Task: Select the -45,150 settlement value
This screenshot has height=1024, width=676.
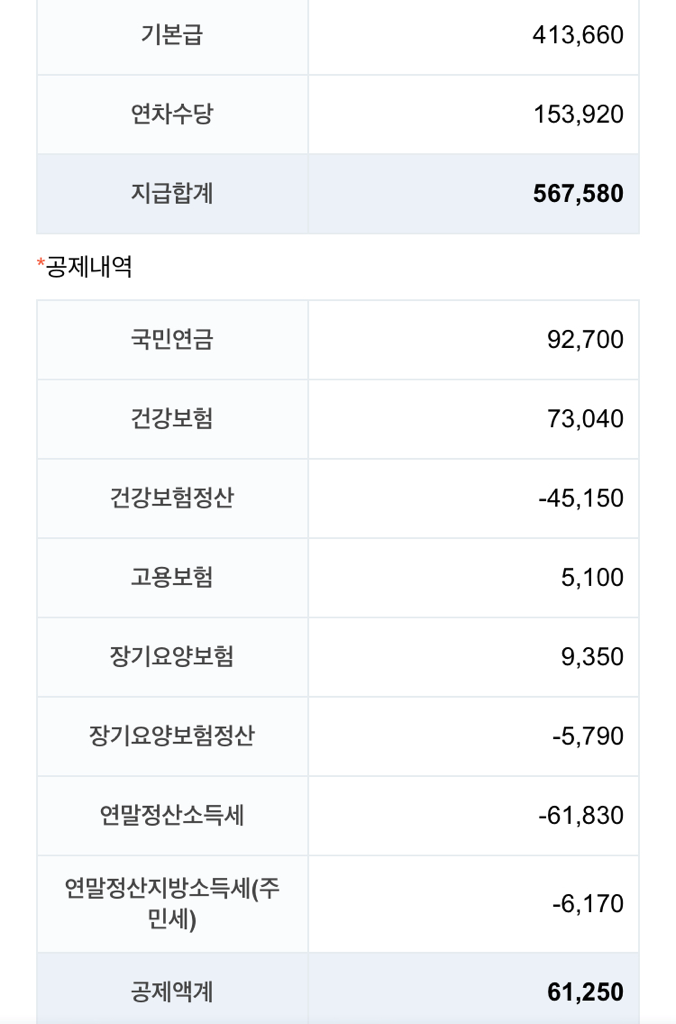Action: coord(580,497)
